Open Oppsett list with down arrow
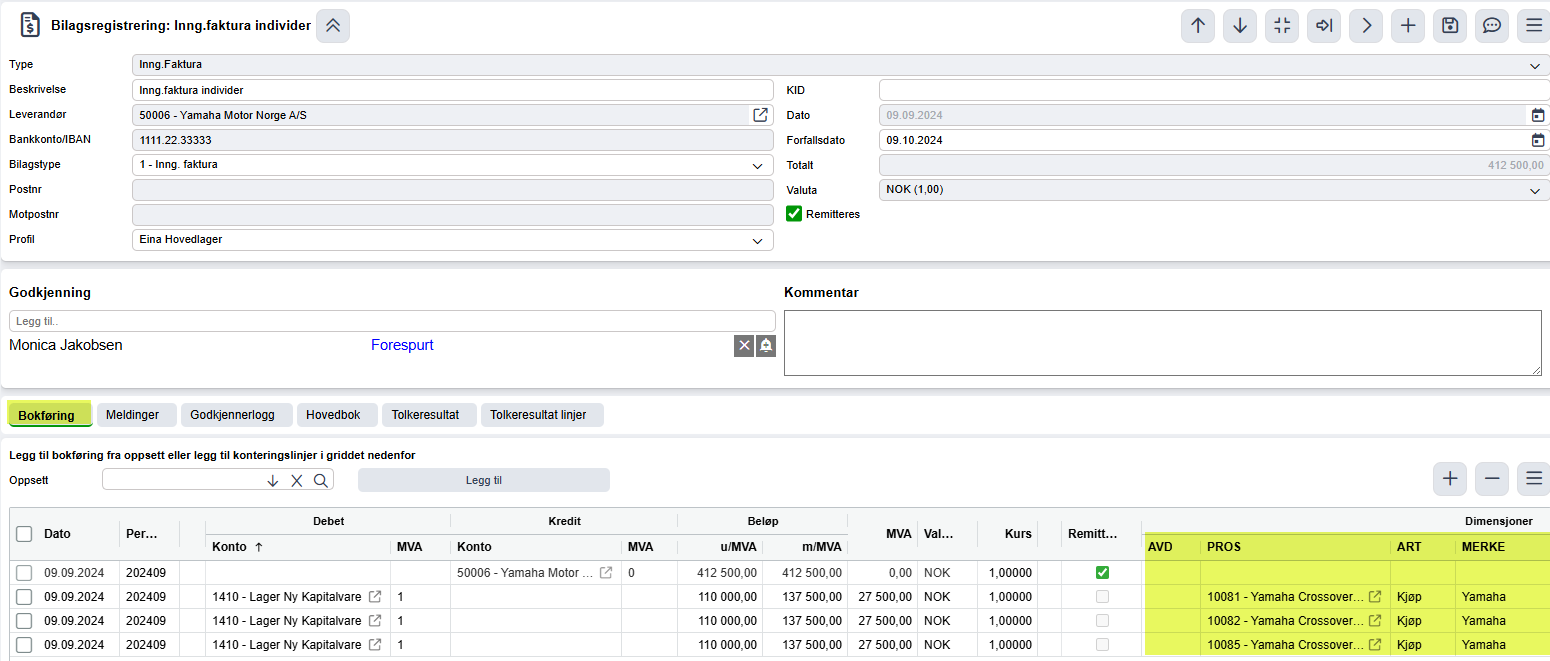Screen dimensions: 1550x661 coord(273,480)
